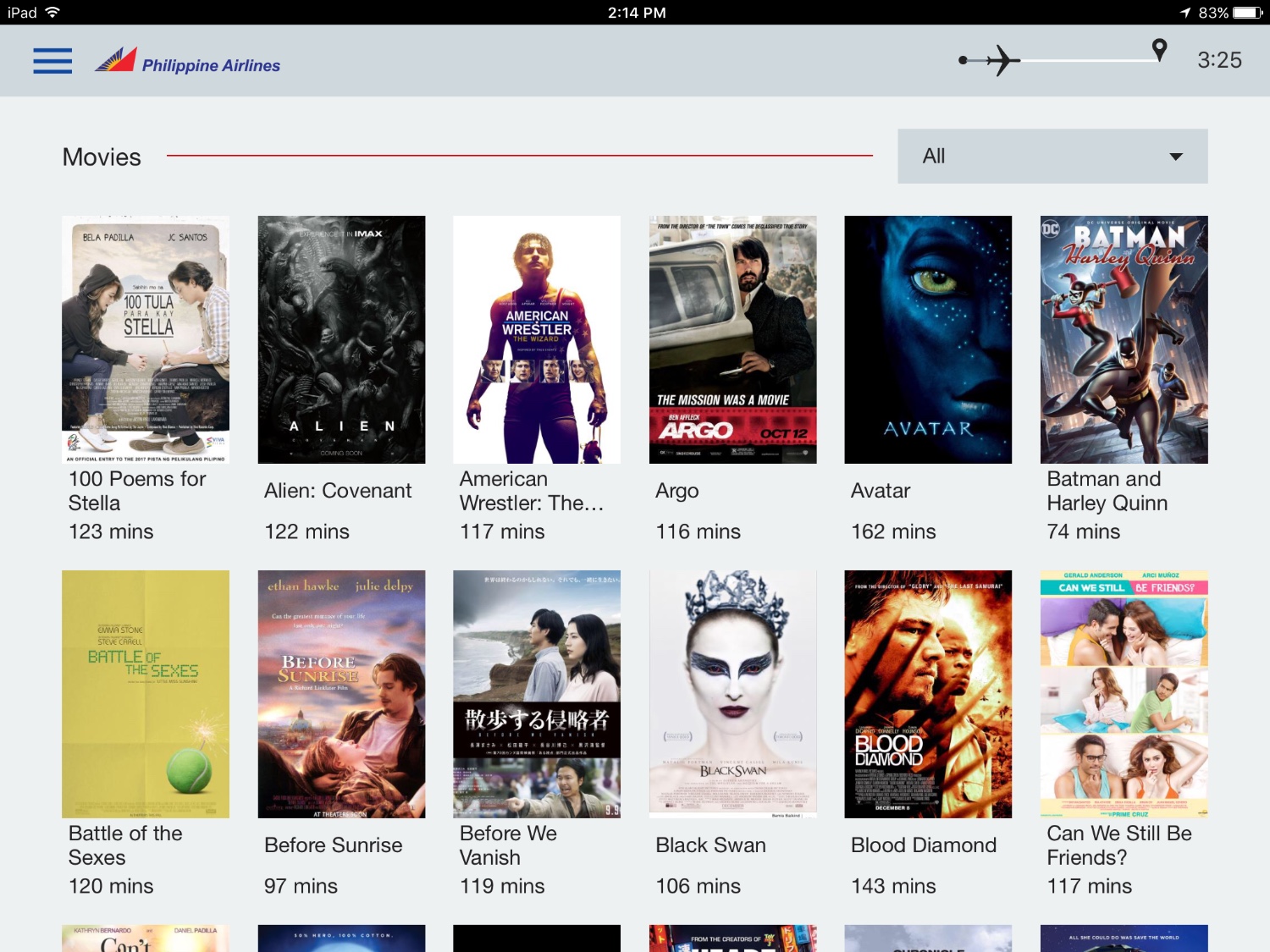The image size is (1270, 952).
Task: Select the title Alien: Covenant
Action: (338, 491)
